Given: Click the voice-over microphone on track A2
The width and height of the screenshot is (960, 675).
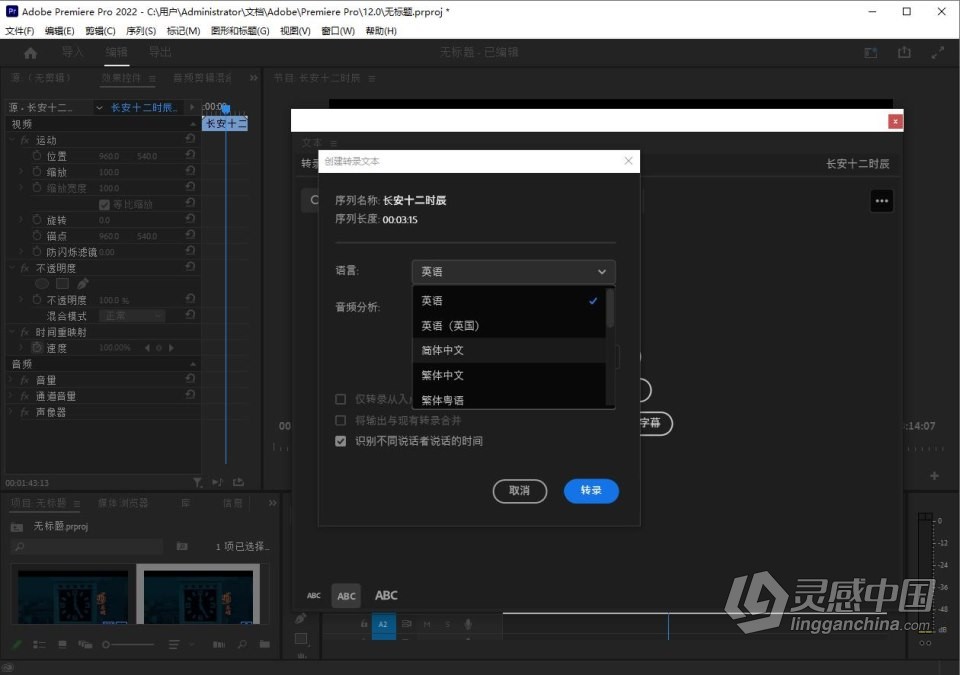Looking at the screenshot, I should [468, 624].
